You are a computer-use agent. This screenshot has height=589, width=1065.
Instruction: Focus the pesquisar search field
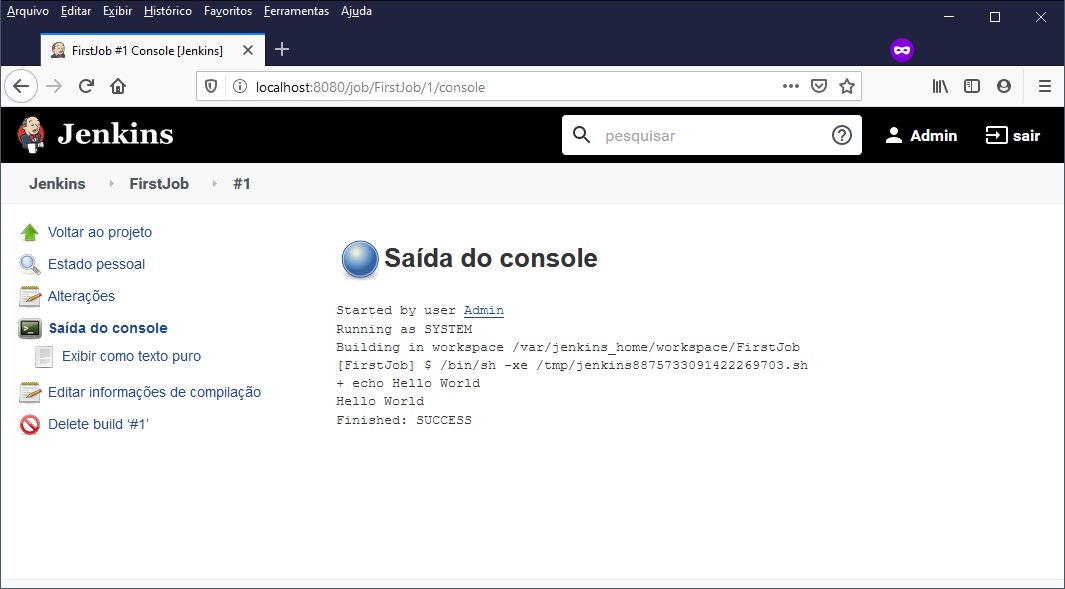click(710, 135)
